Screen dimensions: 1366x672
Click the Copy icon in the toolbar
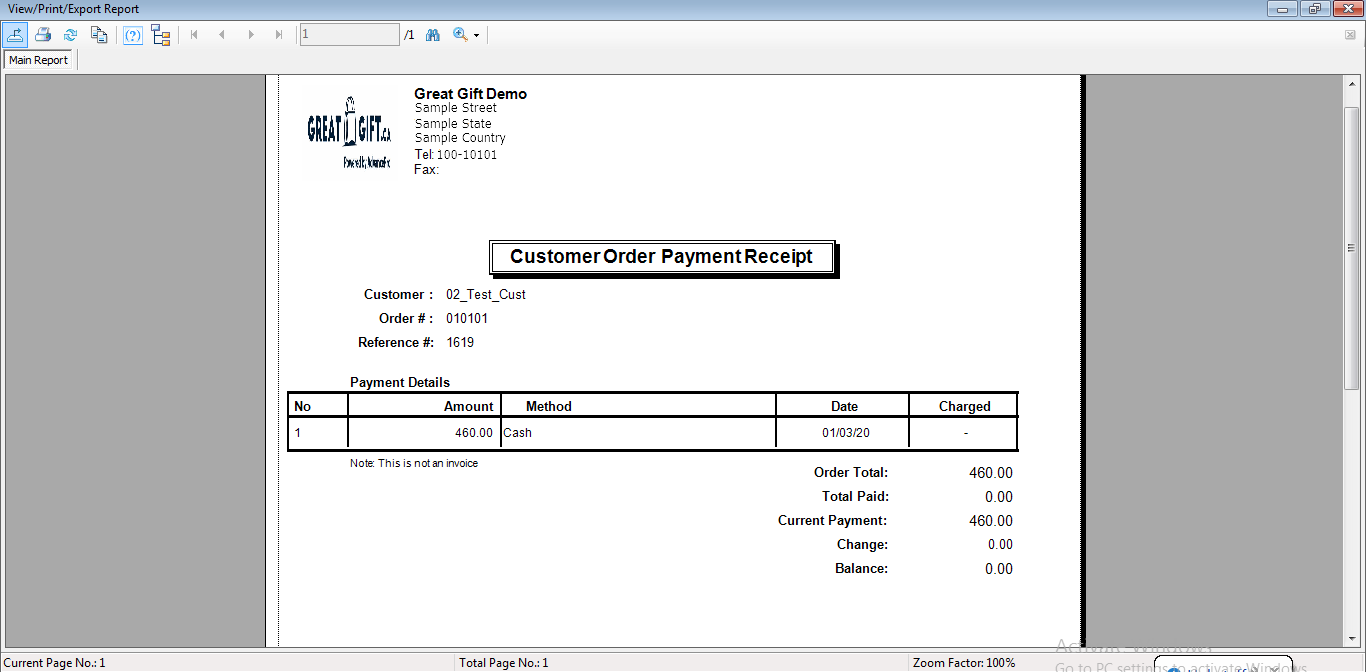(x=99, y=35)
